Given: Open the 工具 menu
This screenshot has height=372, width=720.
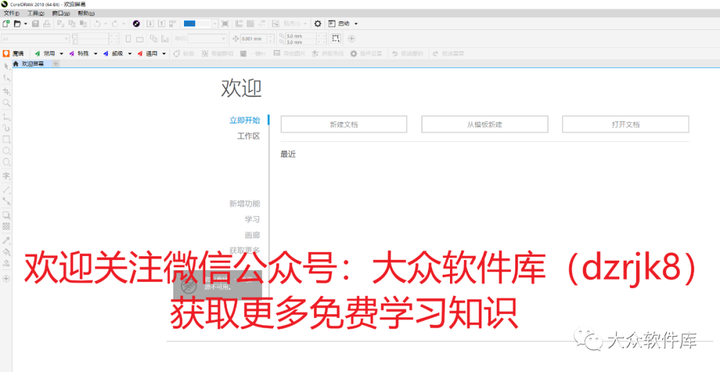Looking at the screenshot, I should [x=36, y=13].
